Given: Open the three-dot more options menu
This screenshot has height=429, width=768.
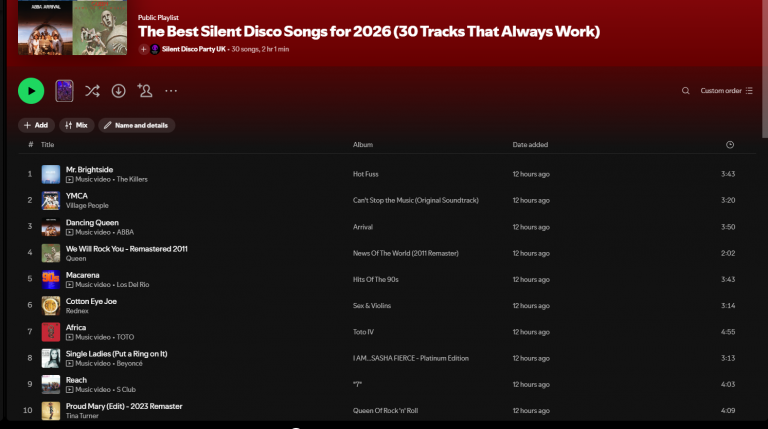Looking at the screenshot, I should 171,91.
